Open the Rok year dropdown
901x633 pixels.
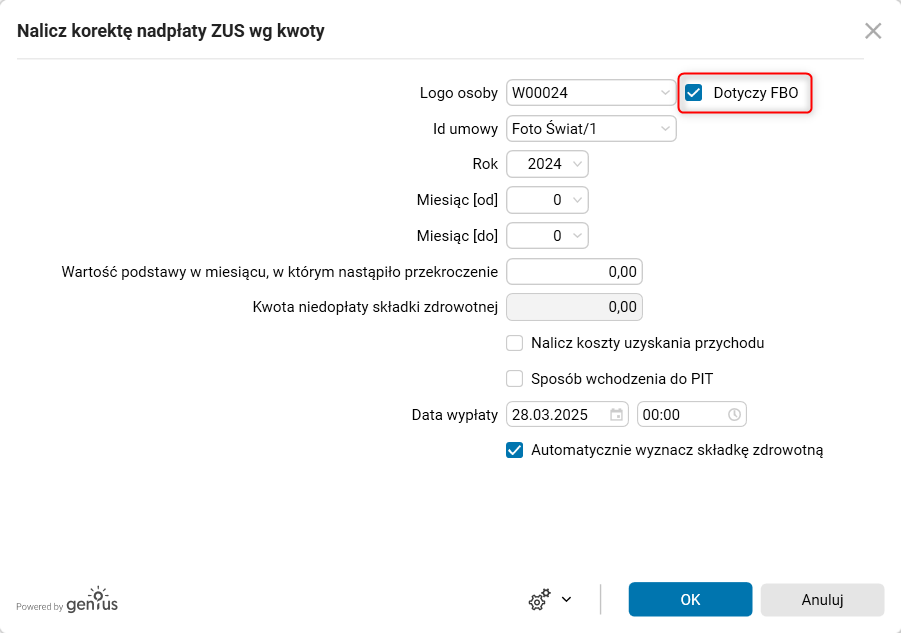pos(577,164)
